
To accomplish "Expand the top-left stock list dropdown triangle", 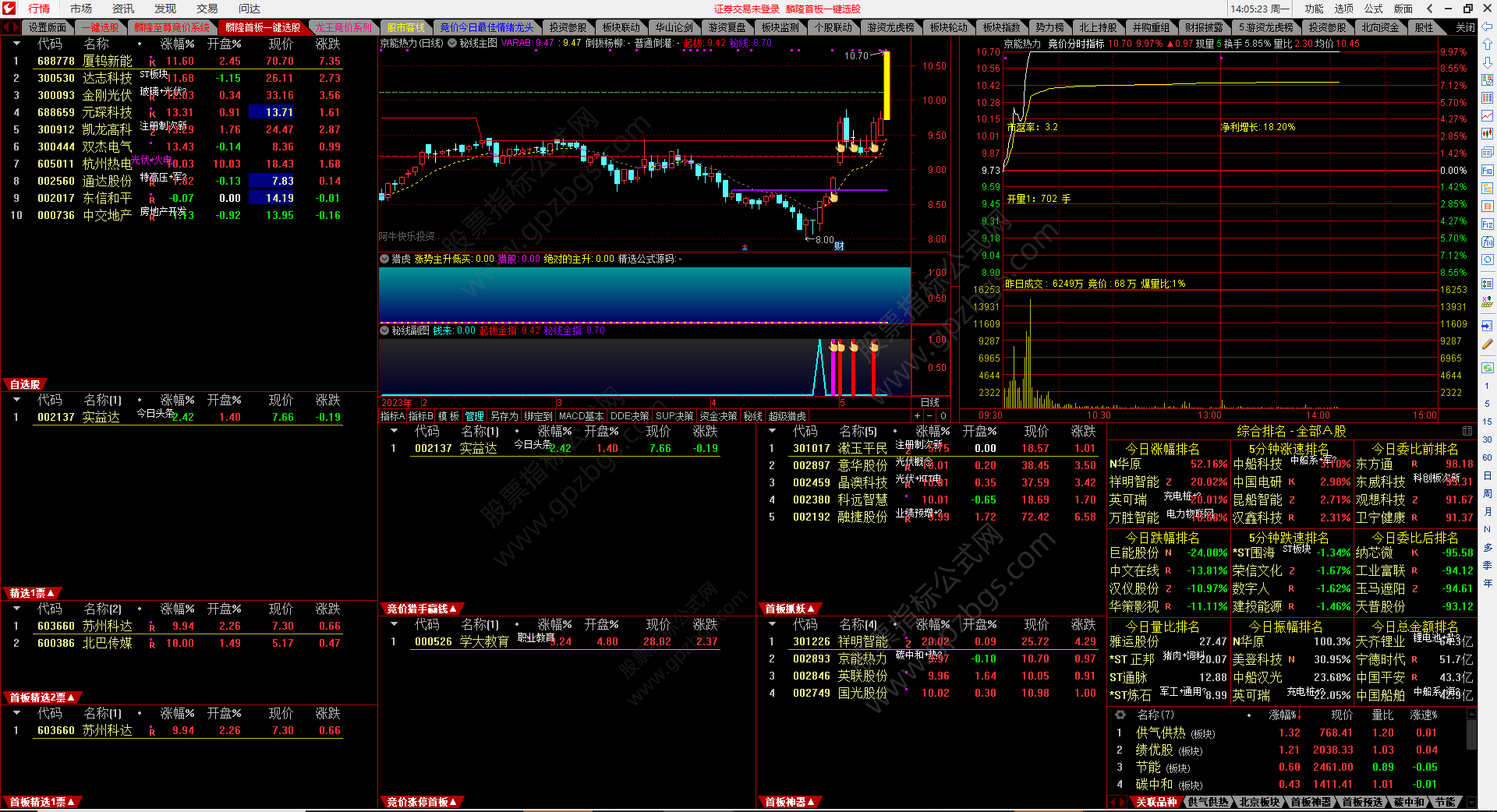I will tap(16, 44).
